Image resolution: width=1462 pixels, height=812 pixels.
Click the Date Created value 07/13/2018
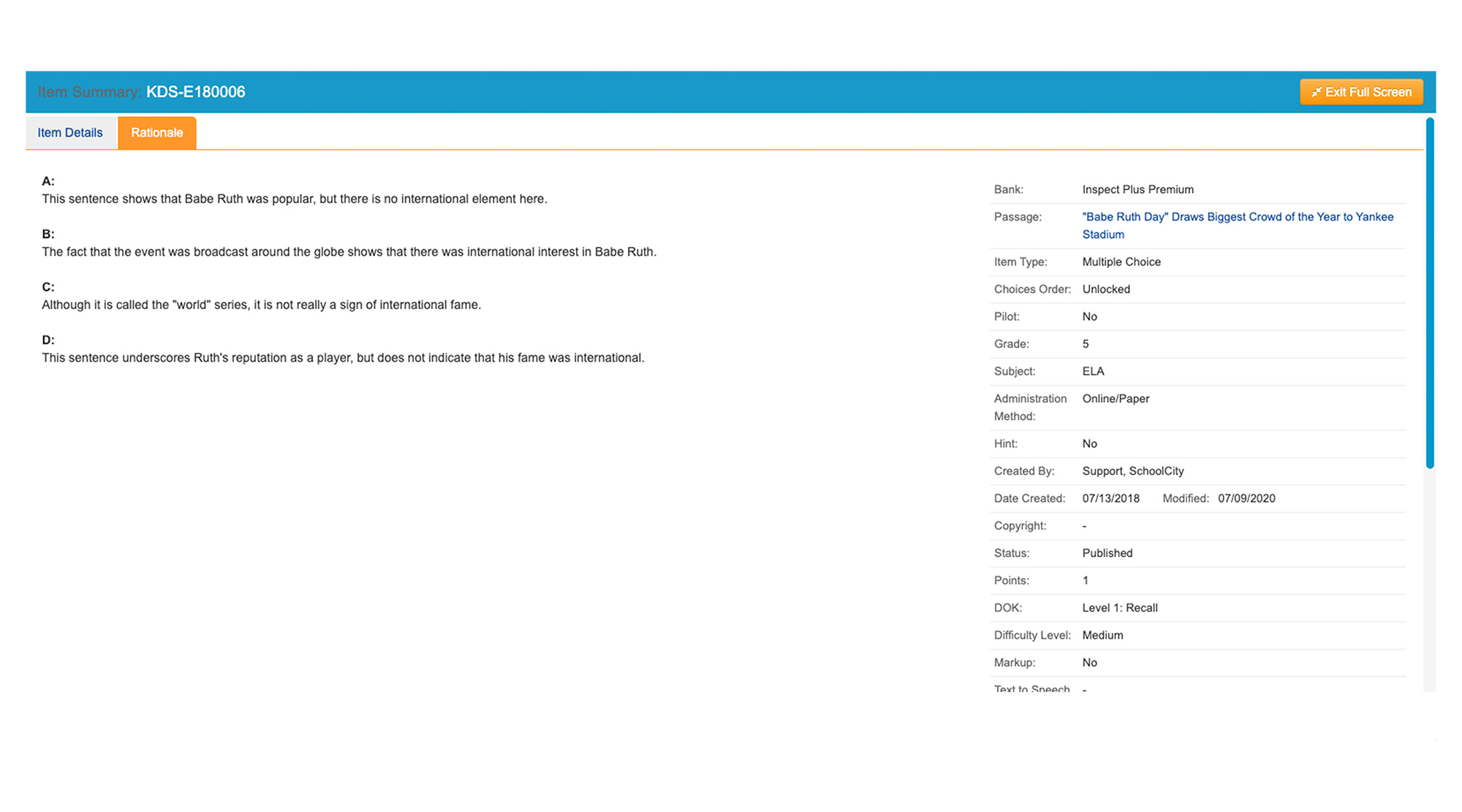[1110, 498]
